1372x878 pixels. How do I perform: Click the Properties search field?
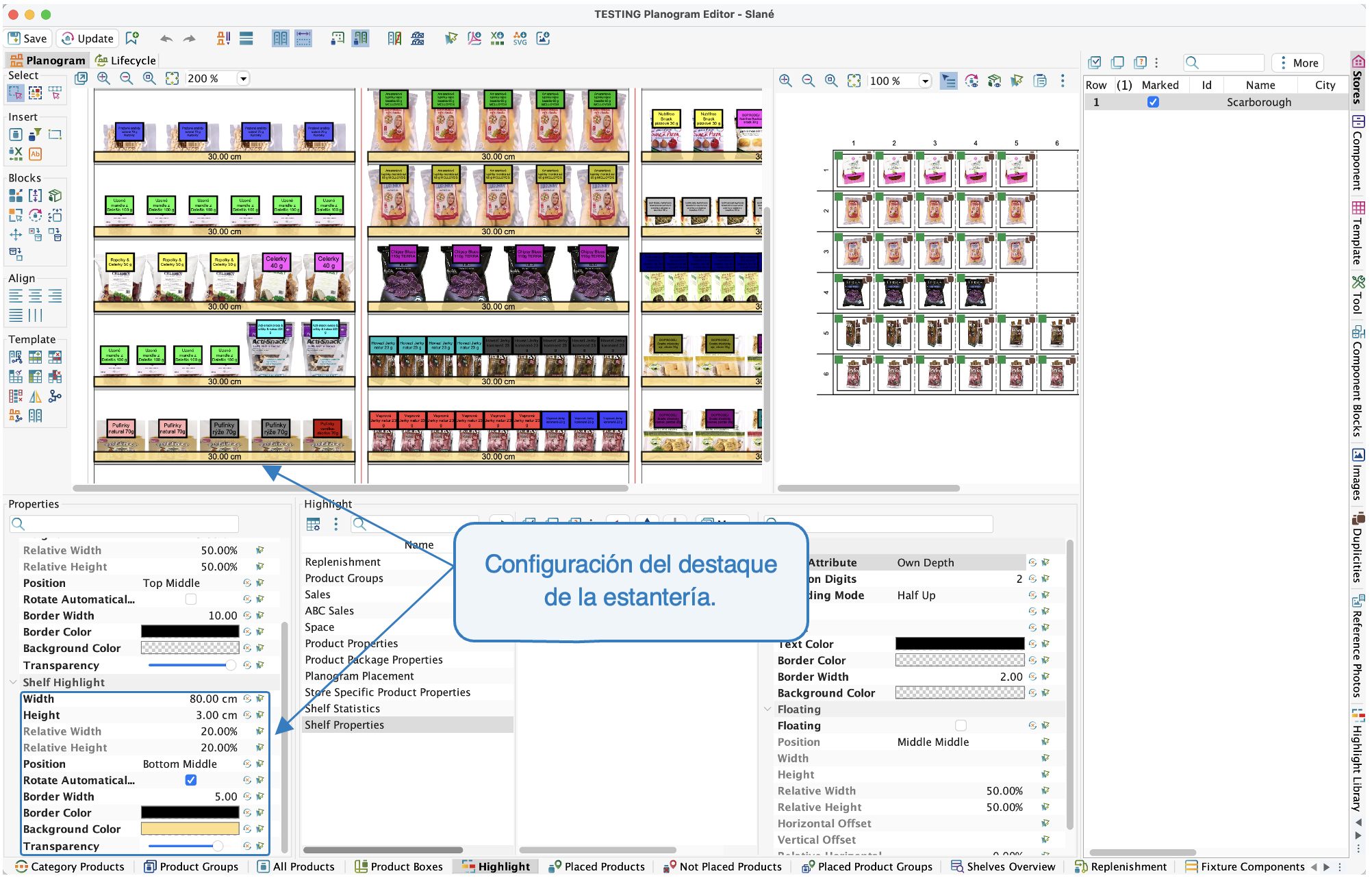pyautogui.click(x=124, y=524)
